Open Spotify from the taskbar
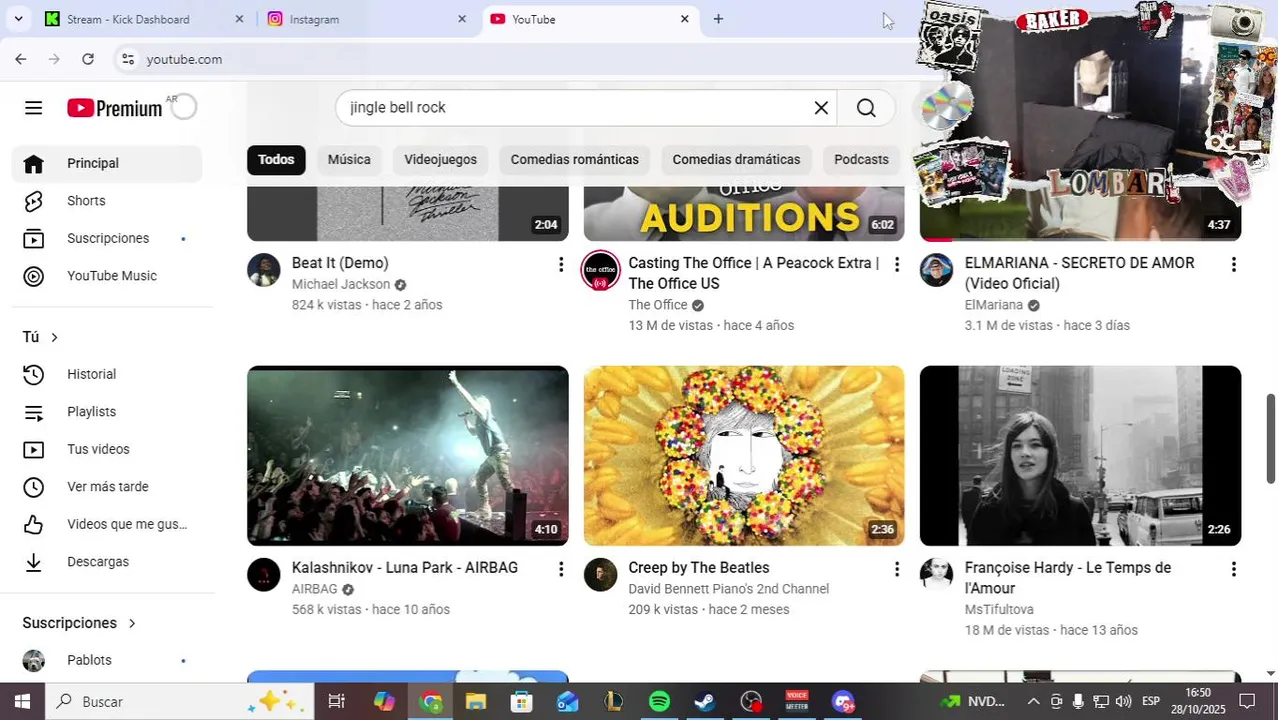 [659, 701]
